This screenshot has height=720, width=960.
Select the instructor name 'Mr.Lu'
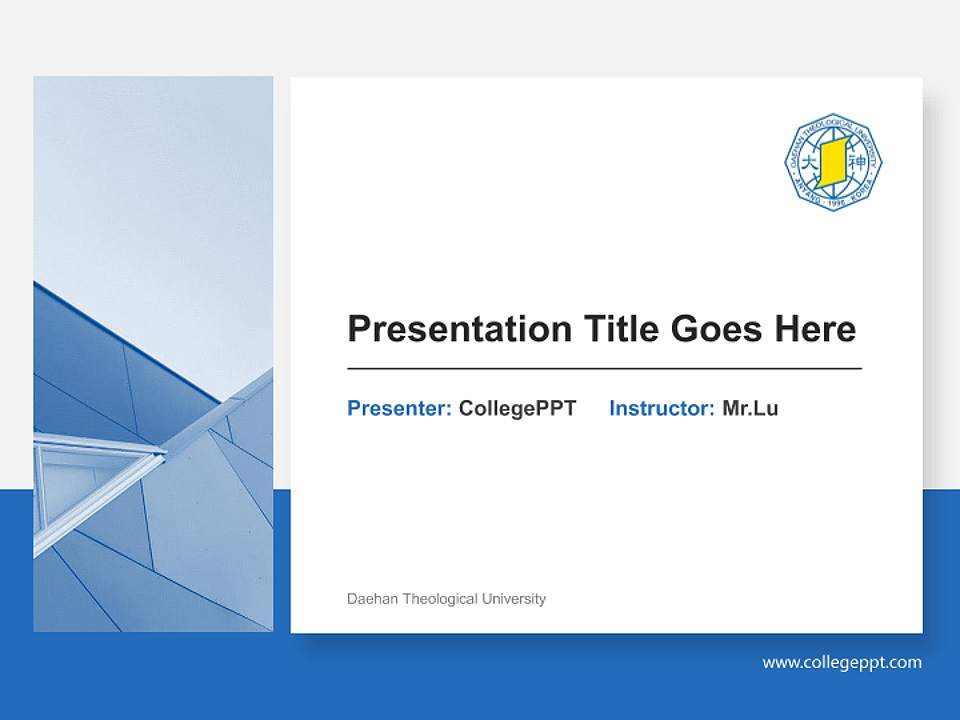point(750,408)
